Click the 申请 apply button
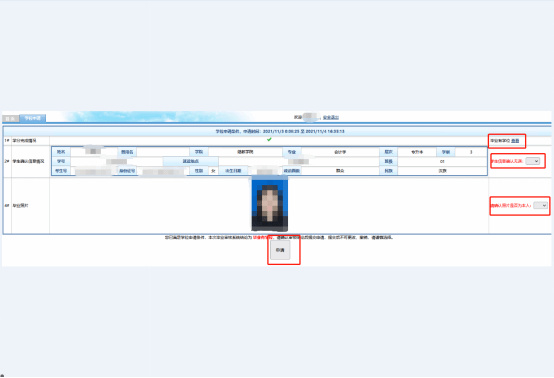The image size is (554, 378). click(280, 250)
